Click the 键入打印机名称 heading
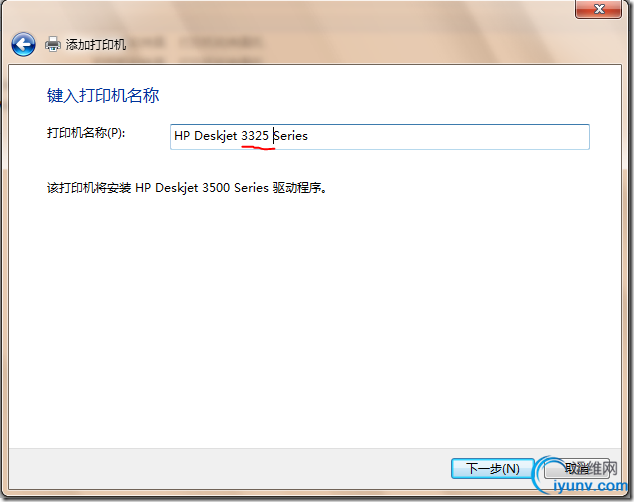This screenshot has width=634, height=502. click(103, 96)
